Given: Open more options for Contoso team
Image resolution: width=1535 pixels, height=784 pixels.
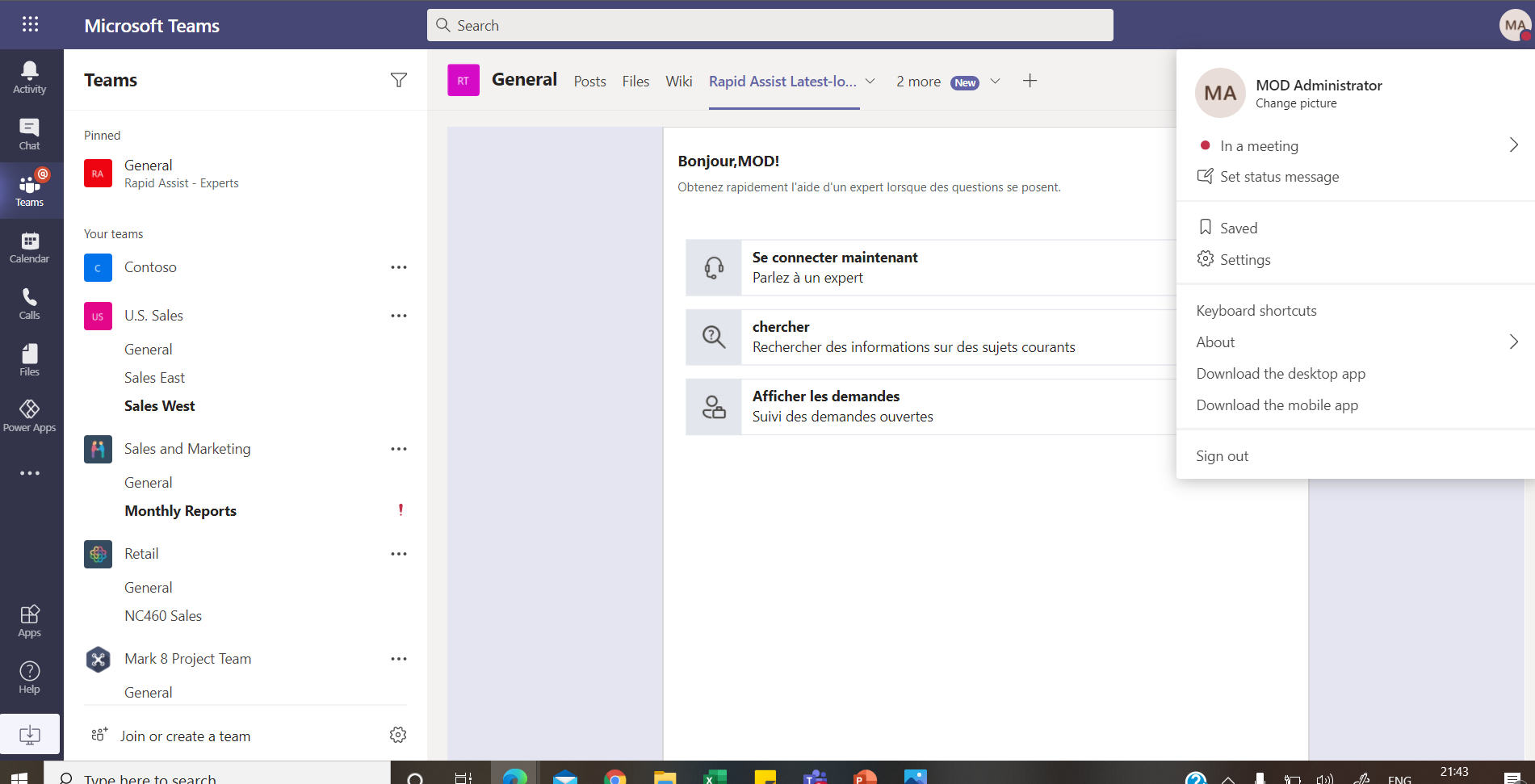Looking at the screenshot, I should (x=399, y=267).
